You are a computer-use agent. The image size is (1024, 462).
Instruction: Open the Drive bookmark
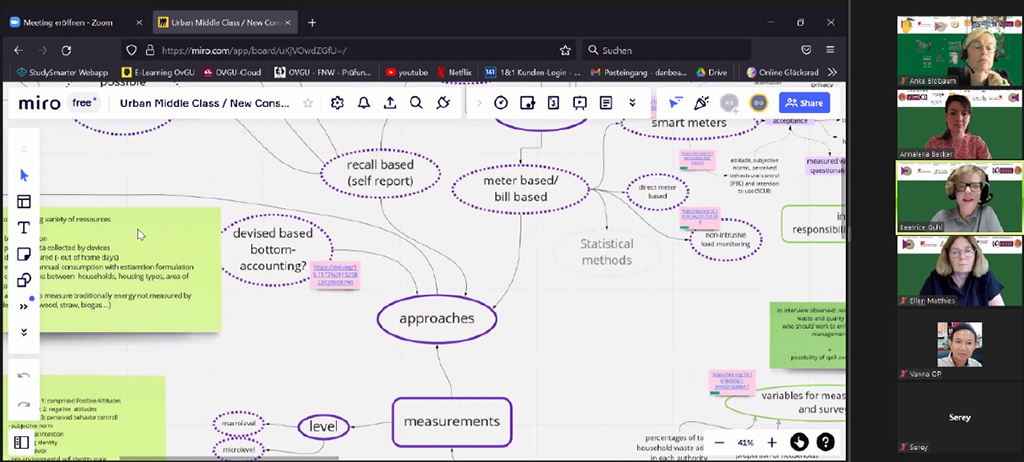711,73
